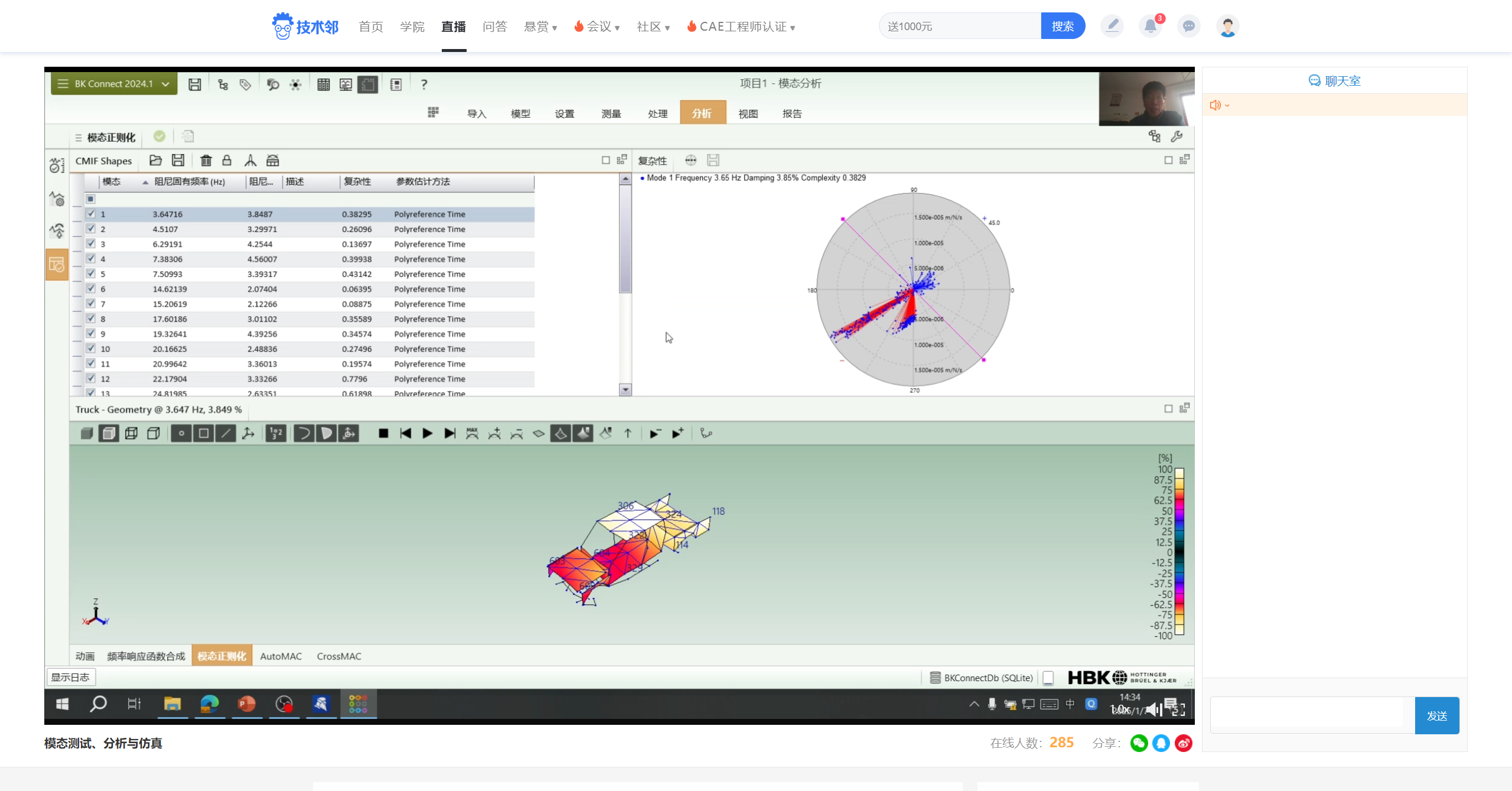Open user avatar profile
Image resolution: width=1512 pixels, height=791 pixels.
pos(1227,26)
